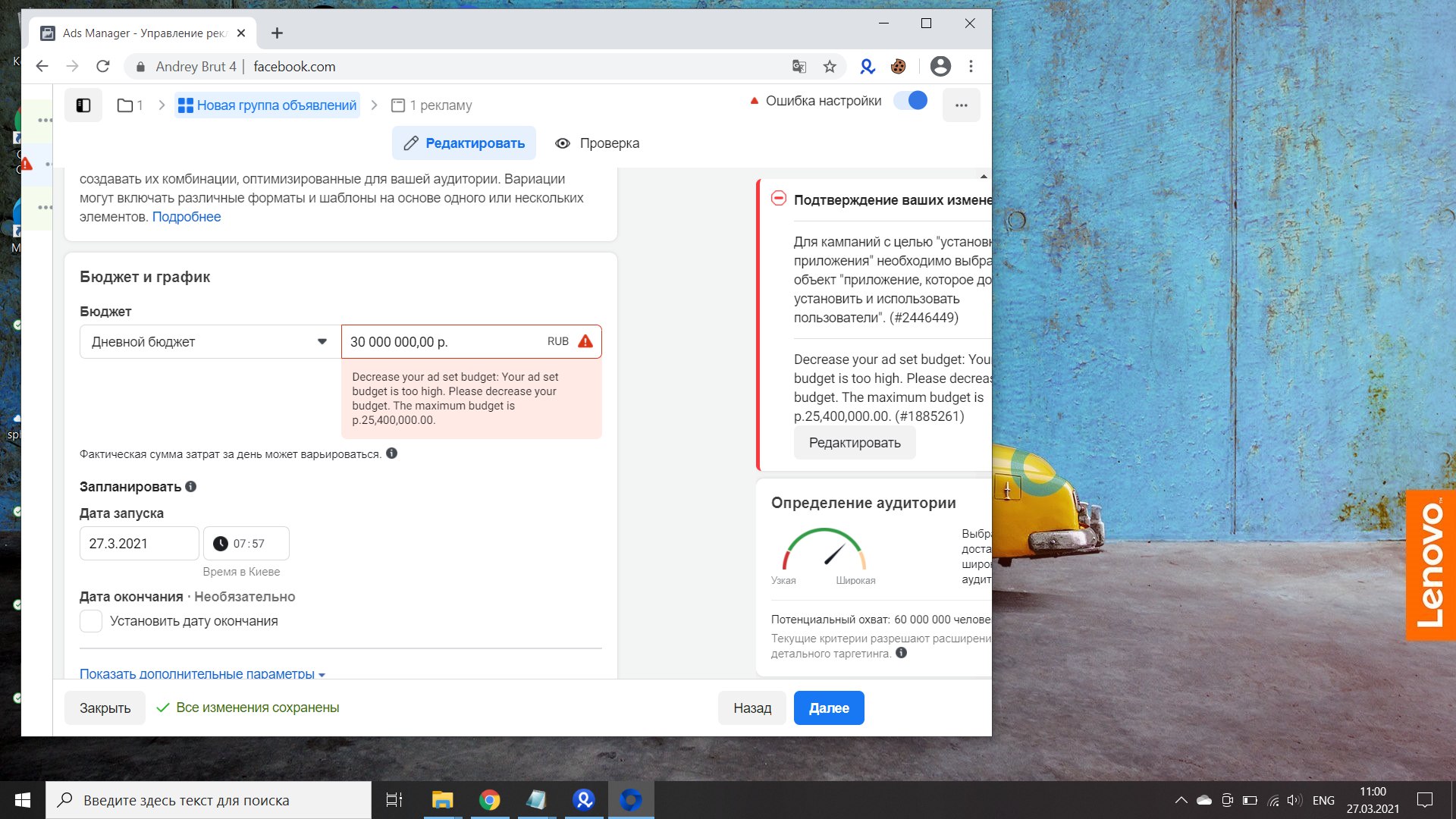Click the right panel scroll up arrow

click(x=984, y=177)
